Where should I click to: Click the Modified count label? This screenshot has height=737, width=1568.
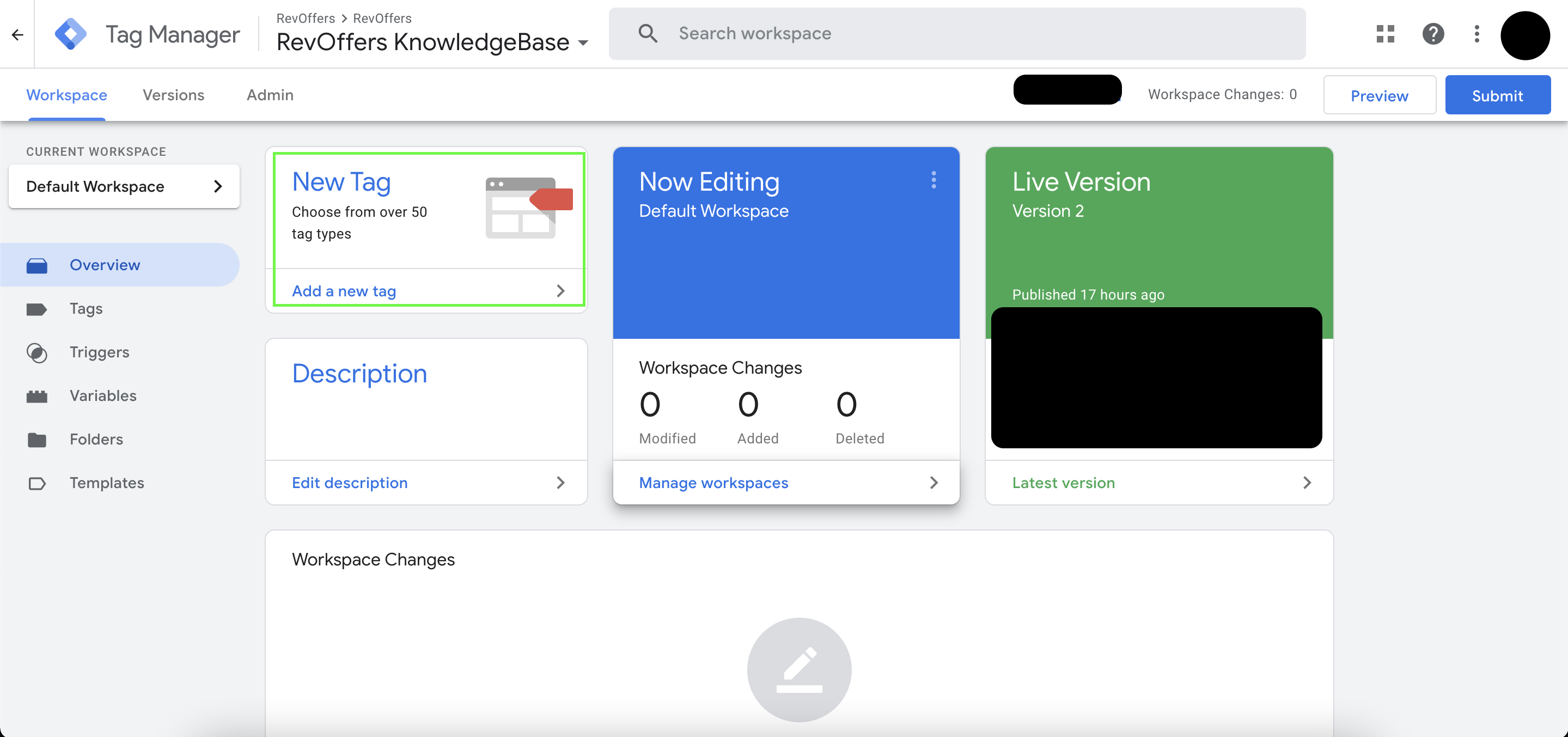[x=667, y=438]
